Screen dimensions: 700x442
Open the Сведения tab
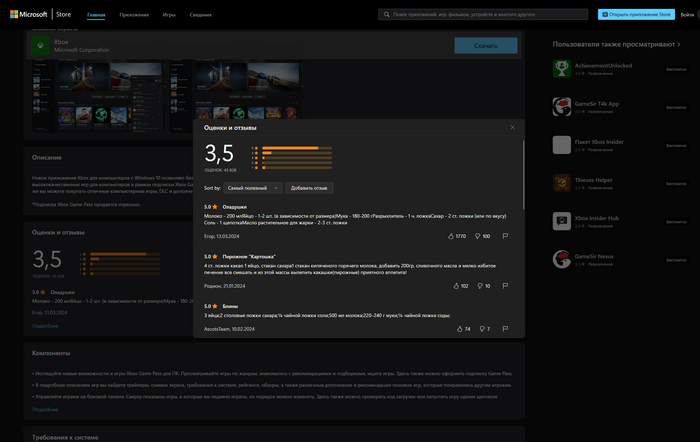coord(199,15)
